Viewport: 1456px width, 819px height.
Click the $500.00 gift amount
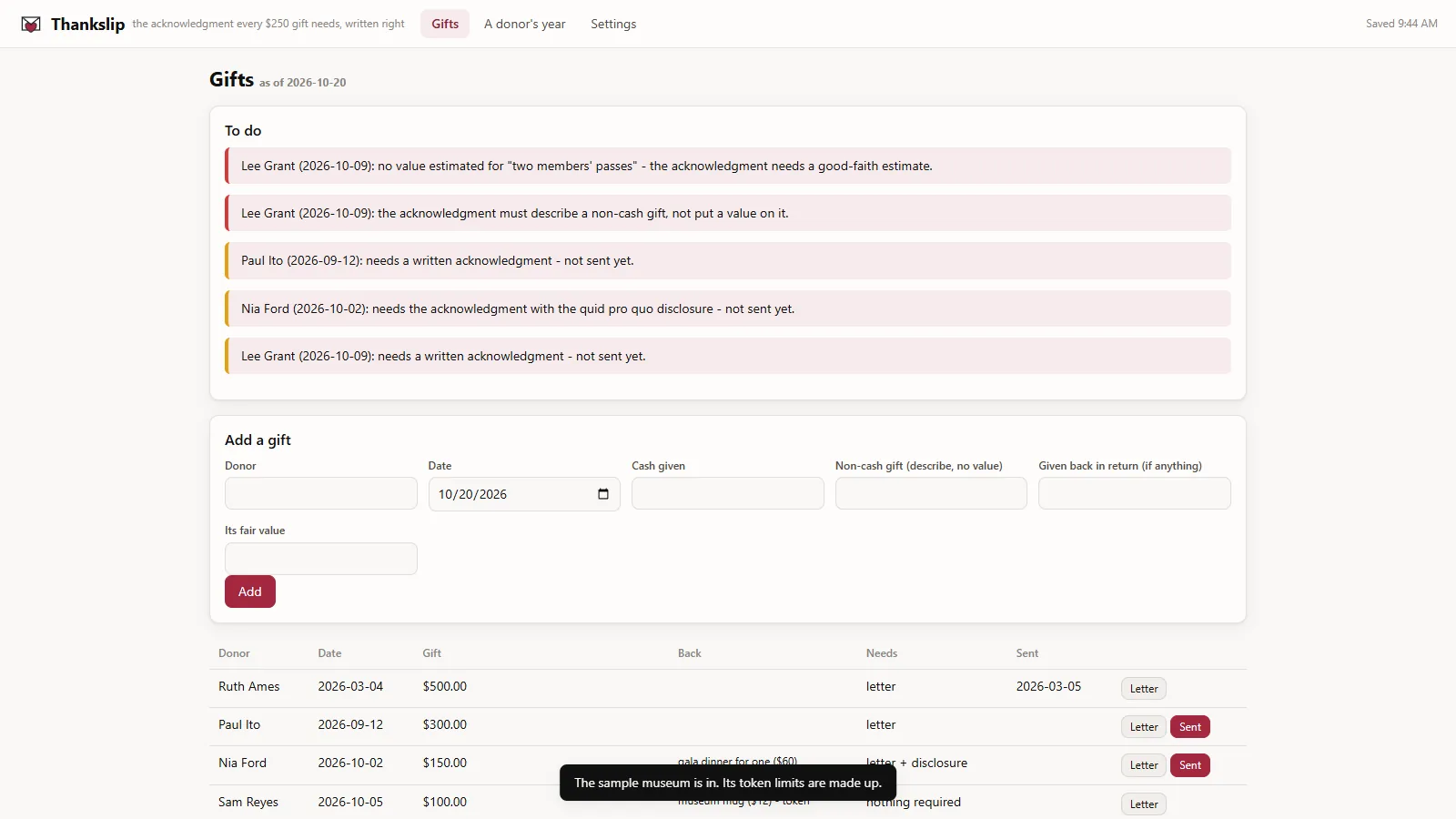pyautogui.click(x=445, y=686)
